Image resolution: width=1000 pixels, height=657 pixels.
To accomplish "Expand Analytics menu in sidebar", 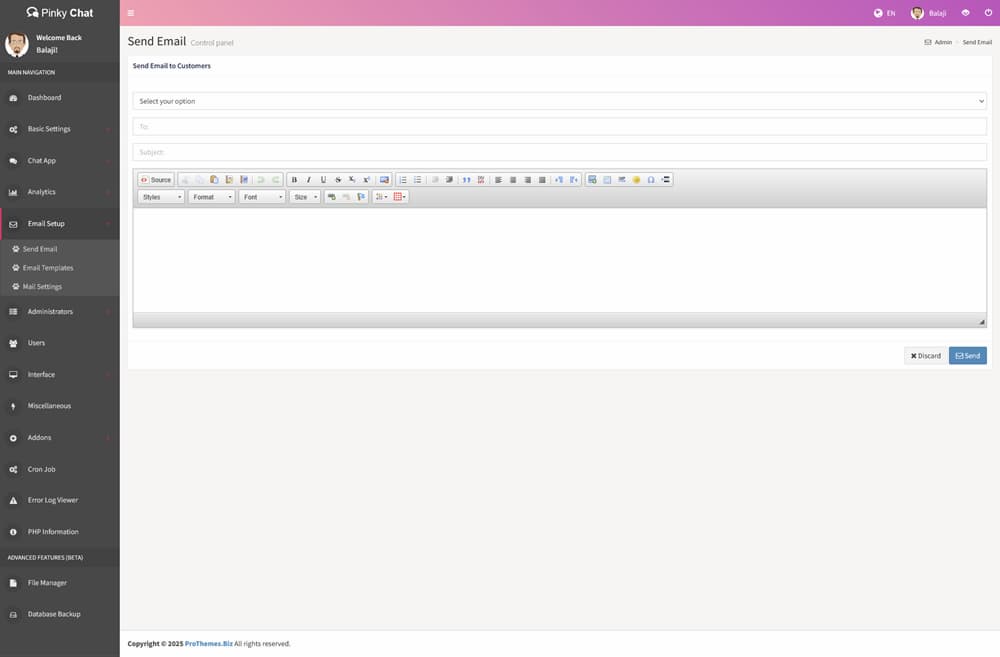I will [x=60, y=192].
